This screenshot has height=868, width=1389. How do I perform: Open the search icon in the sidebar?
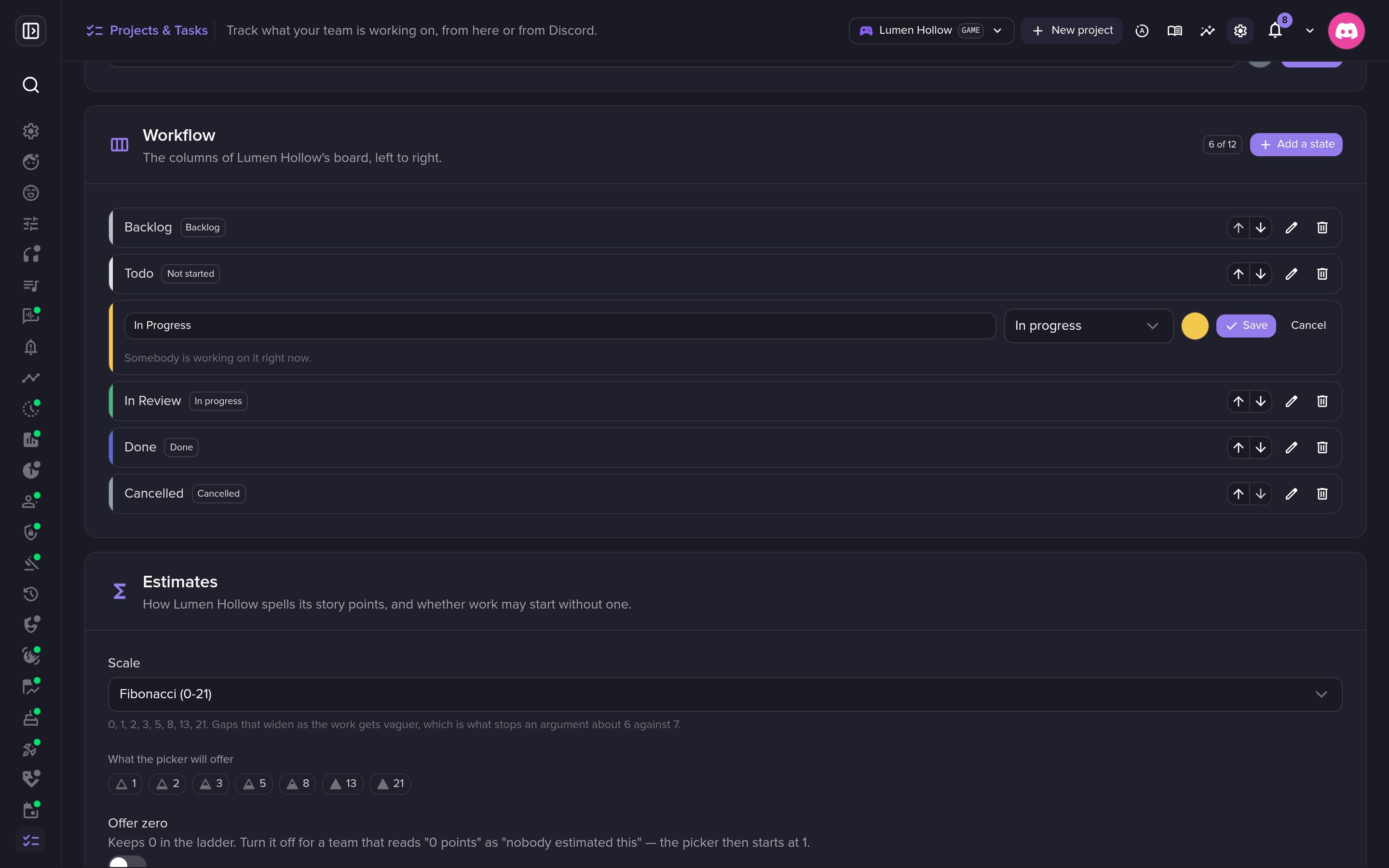click(x=30, y=85)
